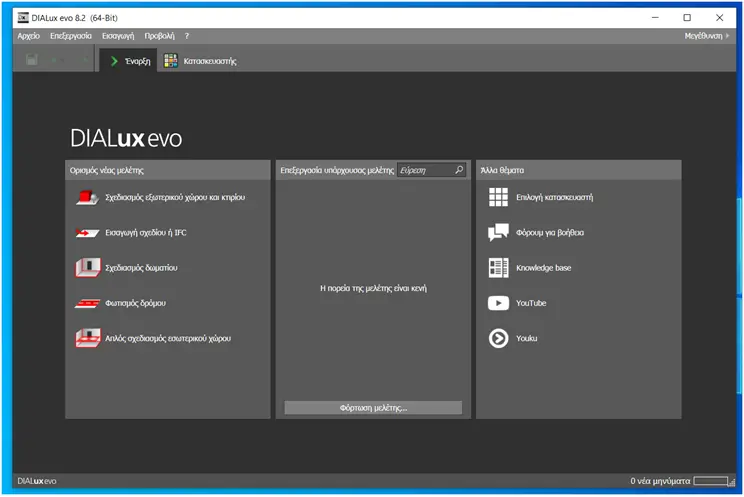Screen dimensions: 744x497
Task: Open the Εισαγωγή menu
Action: [x=118, y=36]
